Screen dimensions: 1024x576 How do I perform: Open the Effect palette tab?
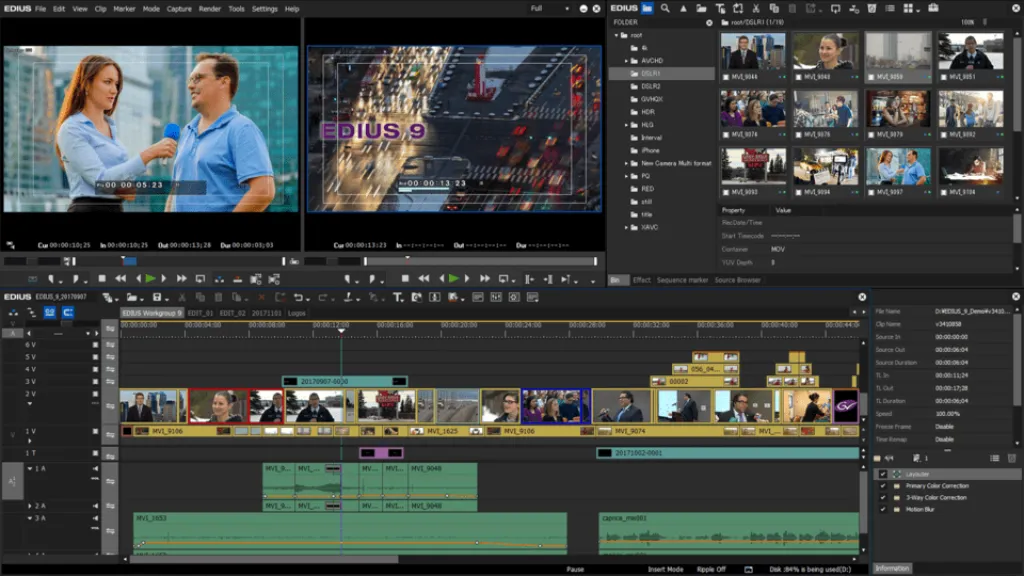tap(641, 280)
